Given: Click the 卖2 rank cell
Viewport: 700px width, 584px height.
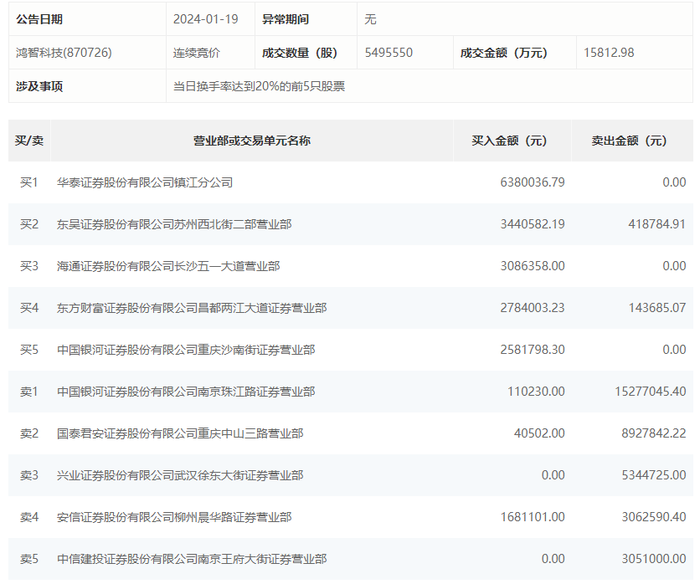Looking at the screenshot, I should (29, 433).
